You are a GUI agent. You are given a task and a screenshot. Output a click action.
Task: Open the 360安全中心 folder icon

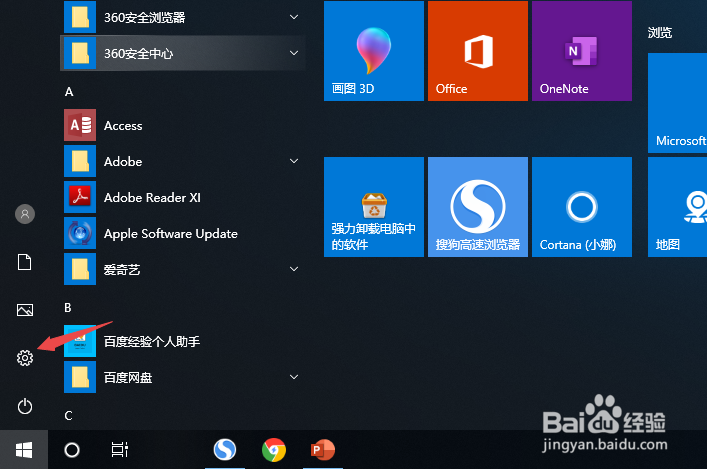pyautogui.click(x=80, y=53)
